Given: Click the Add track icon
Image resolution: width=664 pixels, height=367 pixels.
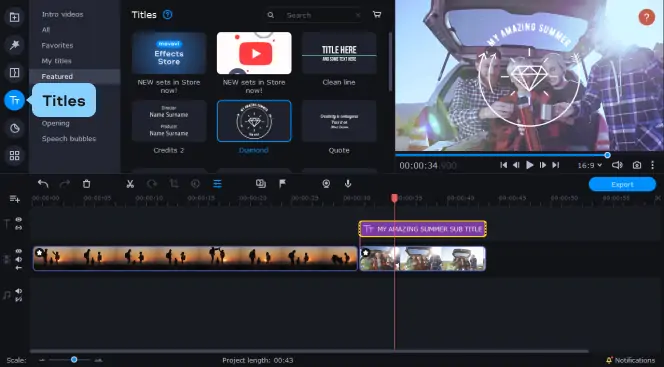Looking at the screenshot, I should coord(14,199).
